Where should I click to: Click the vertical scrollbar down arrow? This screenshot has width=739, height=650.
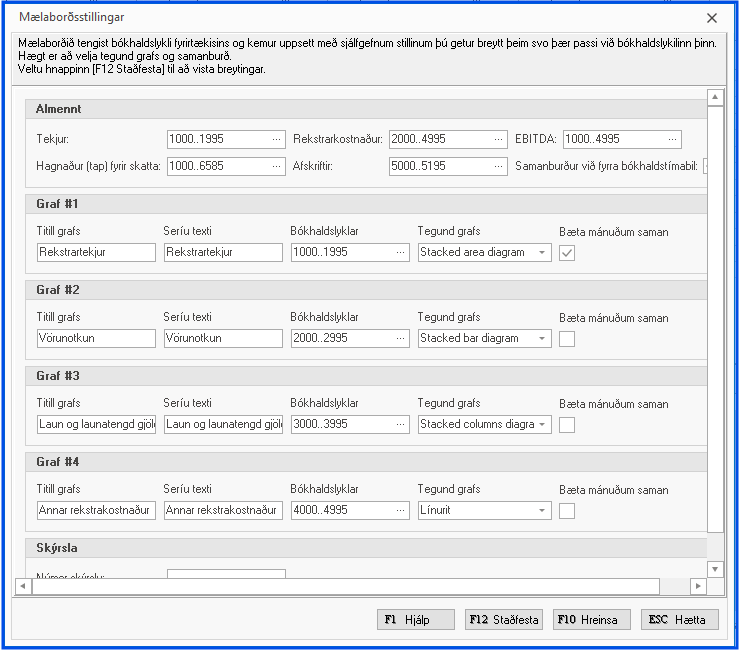715,568
